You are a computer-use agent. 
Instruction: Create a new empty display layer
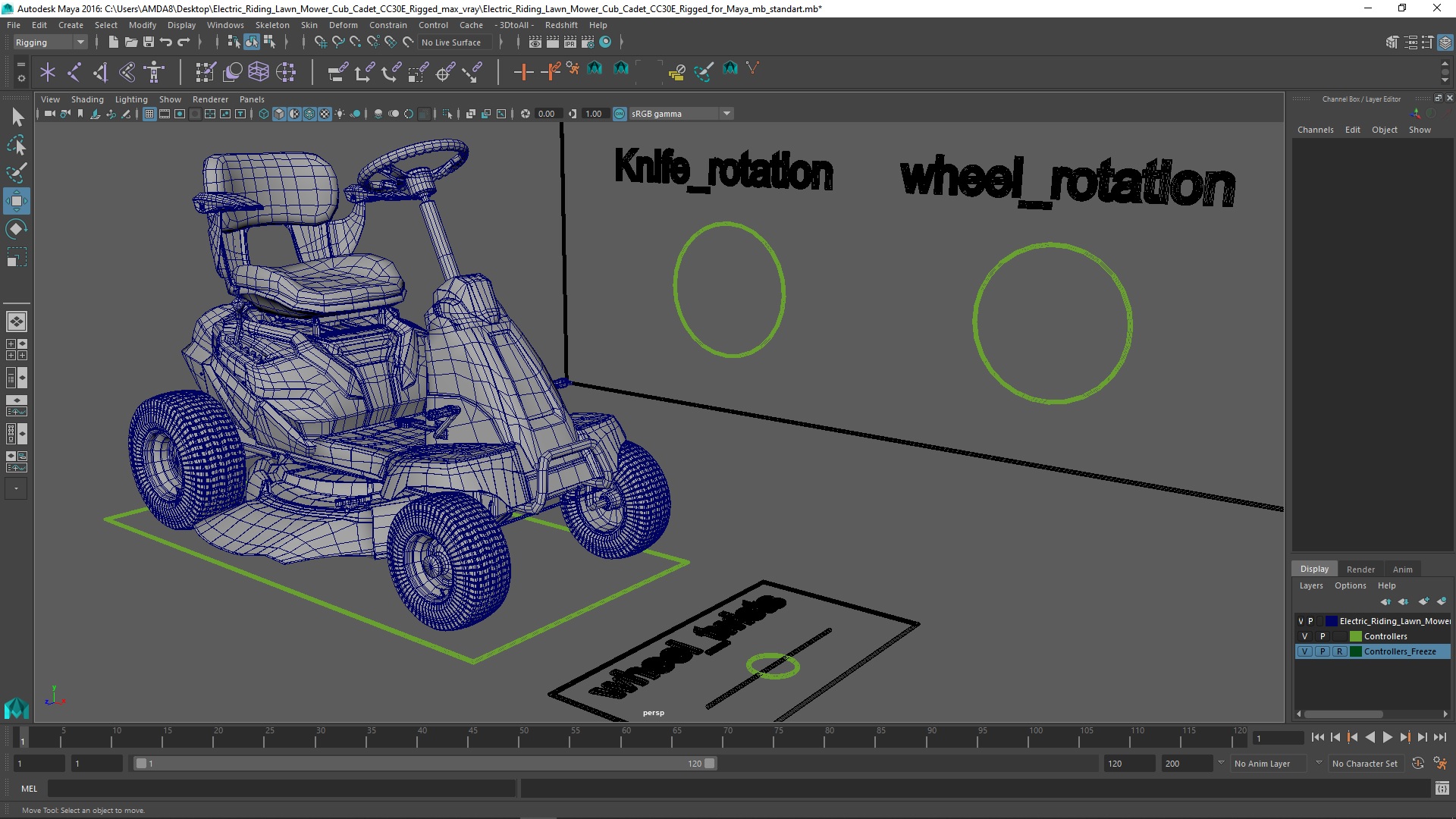[1423, 601]
